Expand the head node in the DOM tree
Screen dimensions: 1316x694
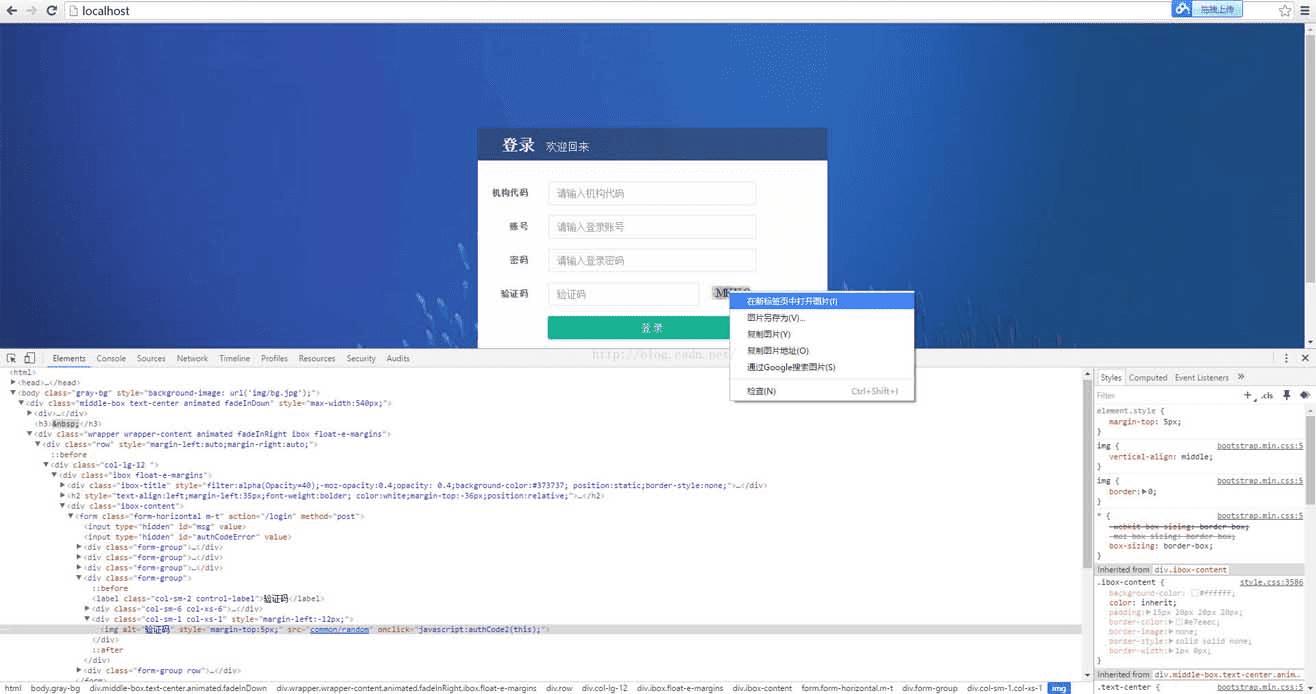pyautogui.click(x=14, y=382)
